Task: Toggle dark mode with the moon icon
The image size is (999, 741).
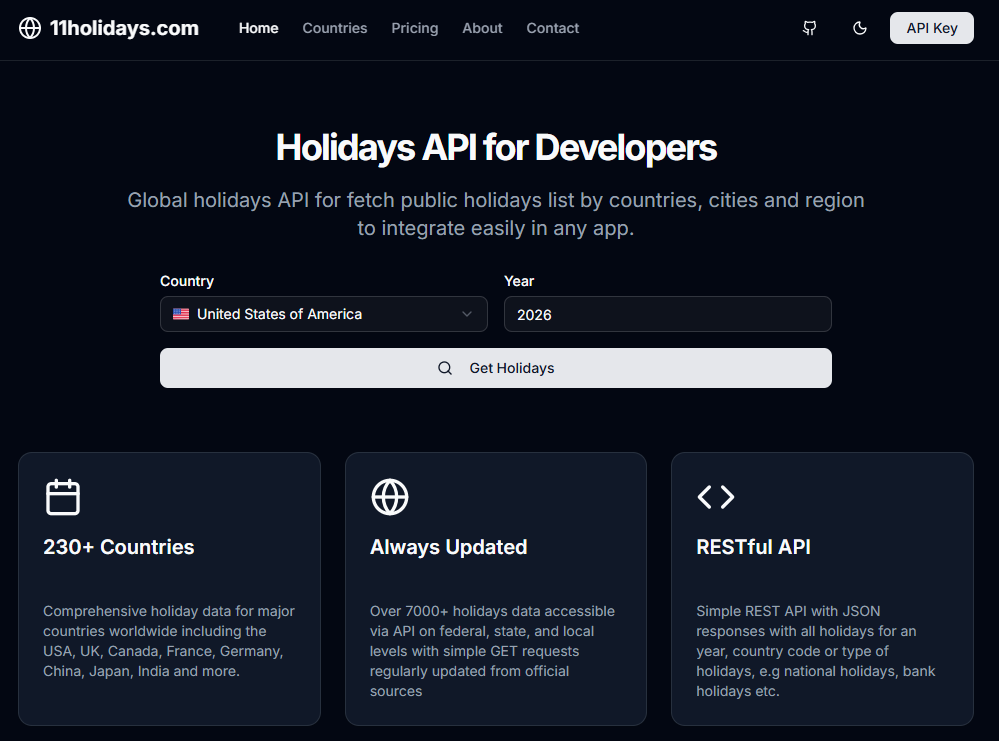Action: (859, 28)
